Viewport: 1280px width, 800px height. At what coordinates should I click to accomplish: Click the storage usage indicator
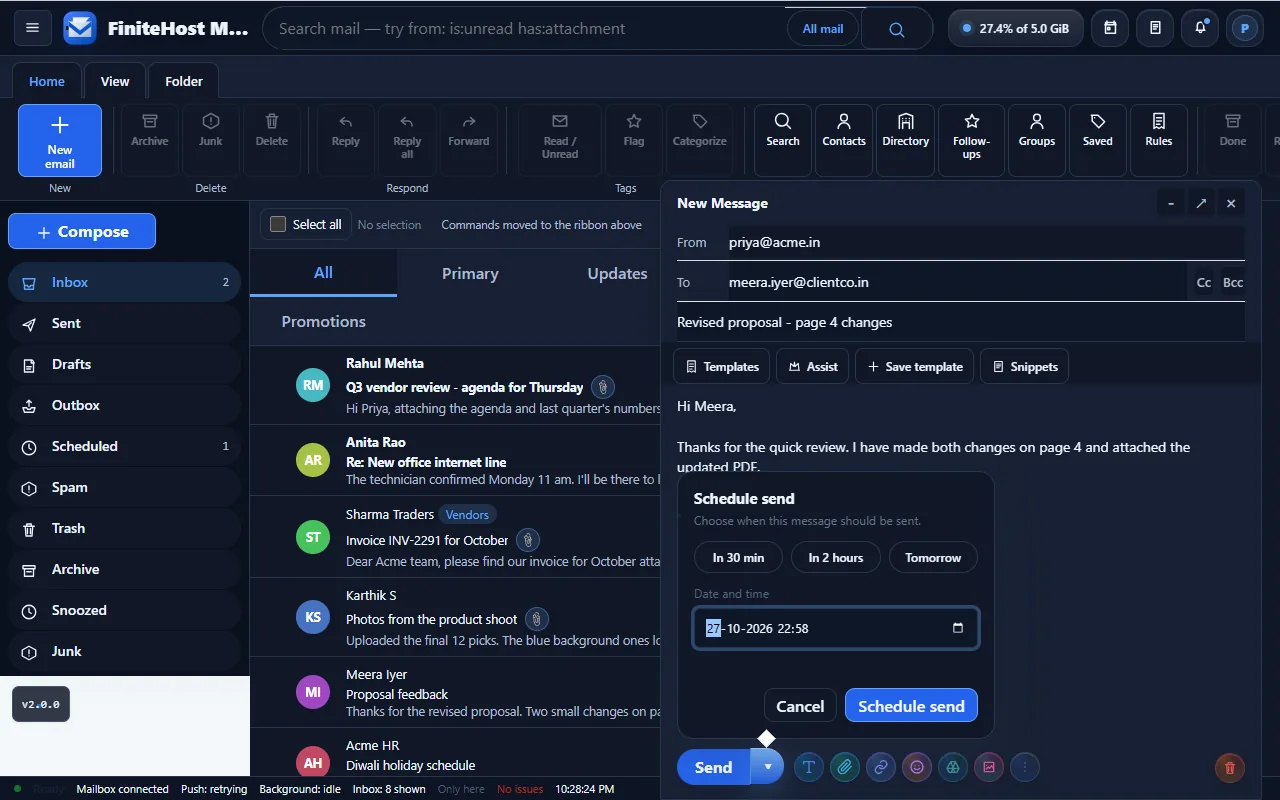pyautogui.click(x=1015, y=28)
